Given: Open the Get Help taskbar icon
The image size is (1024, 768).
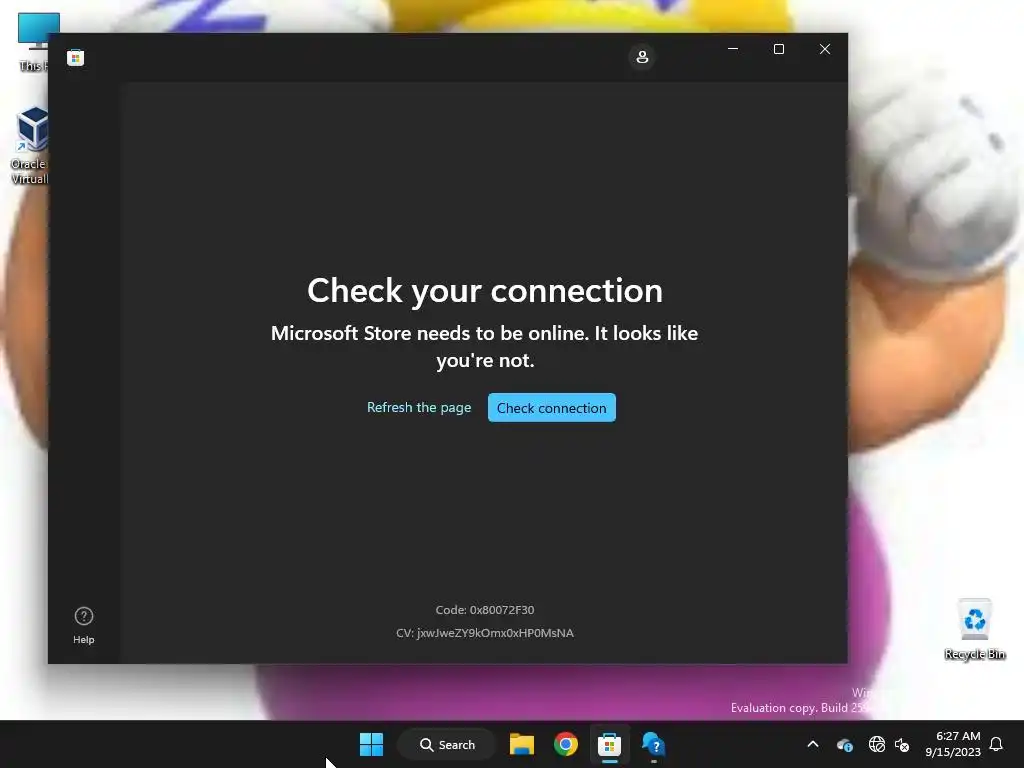Looking at the screenshot, I should [653, 744].
